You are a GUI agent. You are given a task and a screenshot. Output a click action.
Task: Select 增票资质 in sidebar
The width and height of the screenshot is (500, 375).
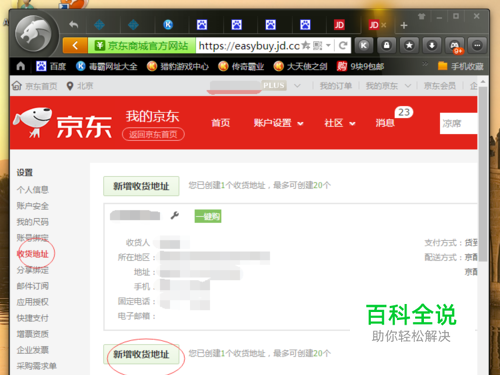[x=33, y=334]
